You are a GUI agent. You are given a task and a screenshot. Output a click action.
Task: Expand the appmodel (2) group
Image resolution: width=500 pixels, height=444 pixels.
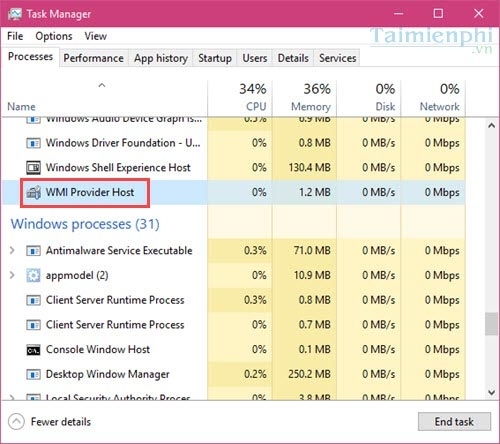pos(12,275)
